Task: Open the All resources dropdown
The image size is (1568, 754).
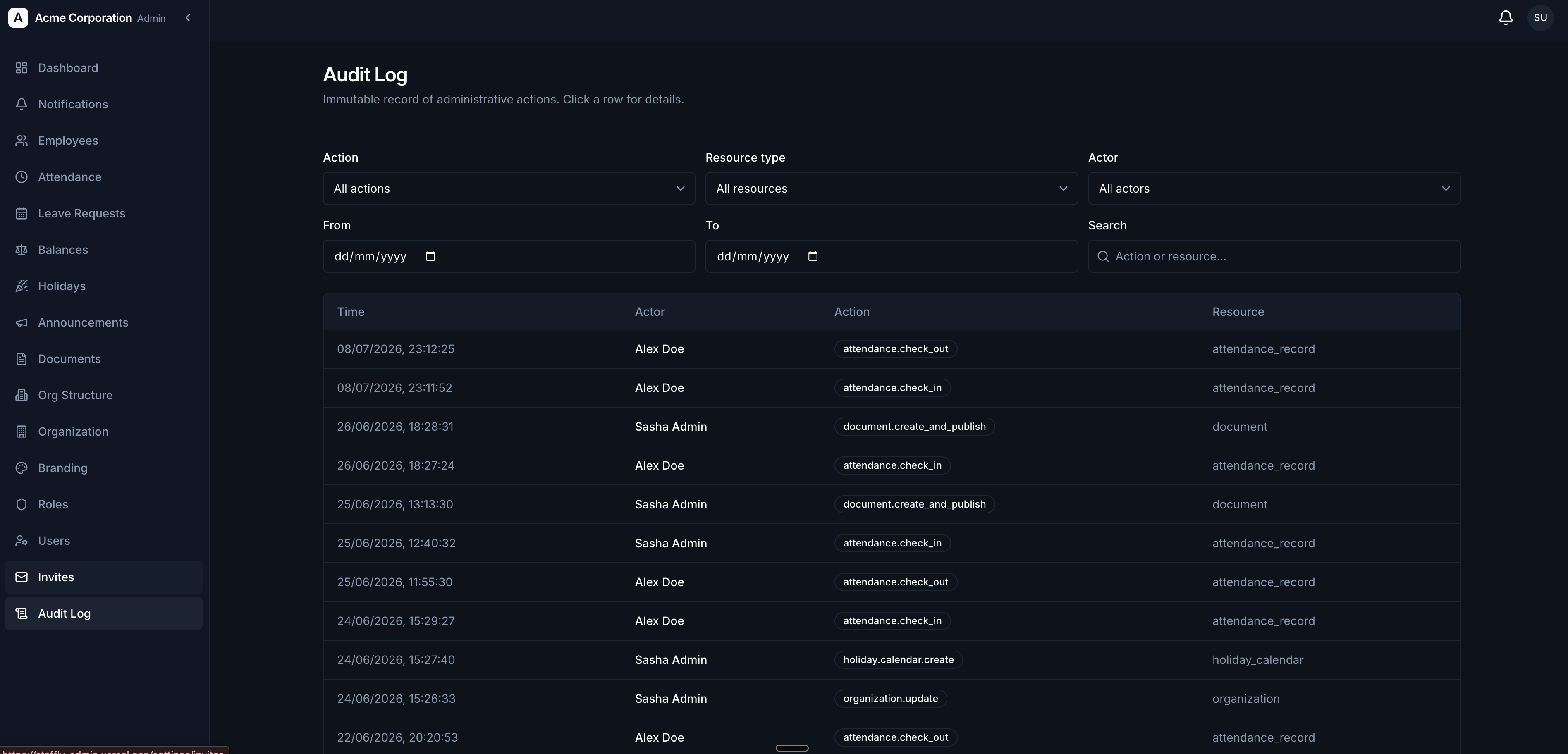Action: [891, 188]
